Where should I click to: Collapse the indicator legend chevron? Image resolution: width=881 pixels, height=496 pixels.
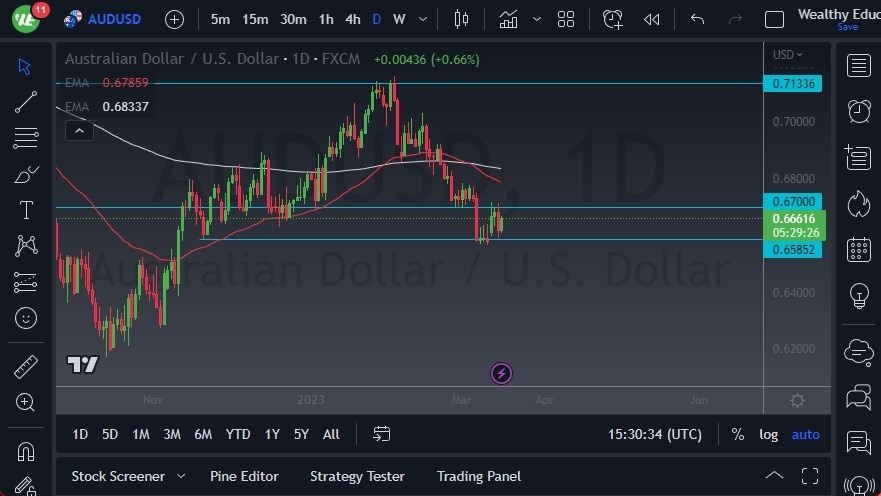[x=79, y=131]
